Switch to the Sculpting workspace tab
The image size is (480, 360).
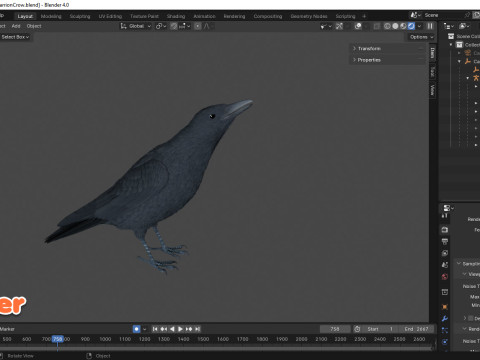pyautogui.click(x=80, y=16)
